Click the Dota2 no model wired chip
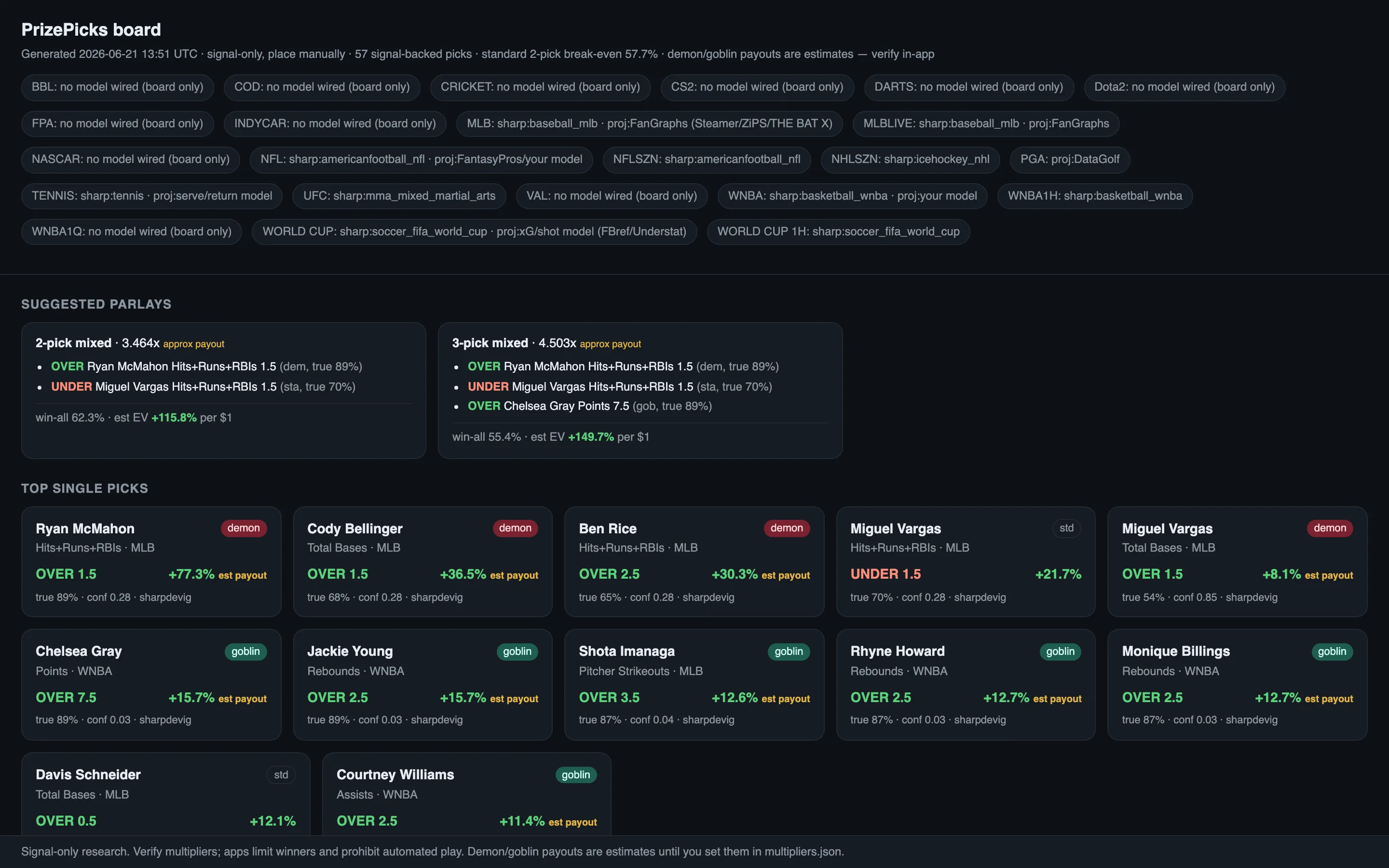 tap(1184, 87)
